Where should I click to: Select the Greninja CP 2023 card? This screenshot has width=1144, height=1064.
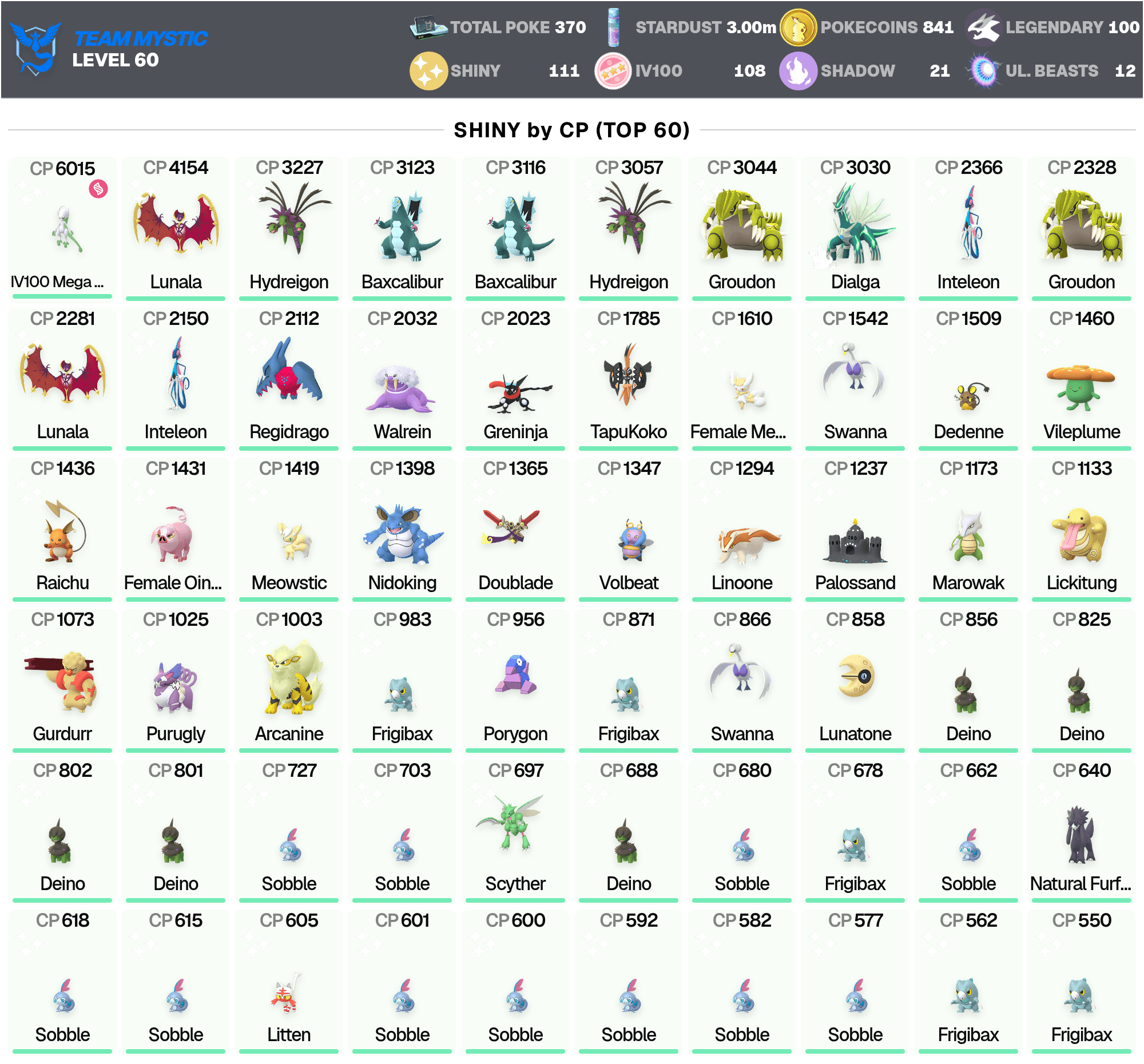pos(515,379)
